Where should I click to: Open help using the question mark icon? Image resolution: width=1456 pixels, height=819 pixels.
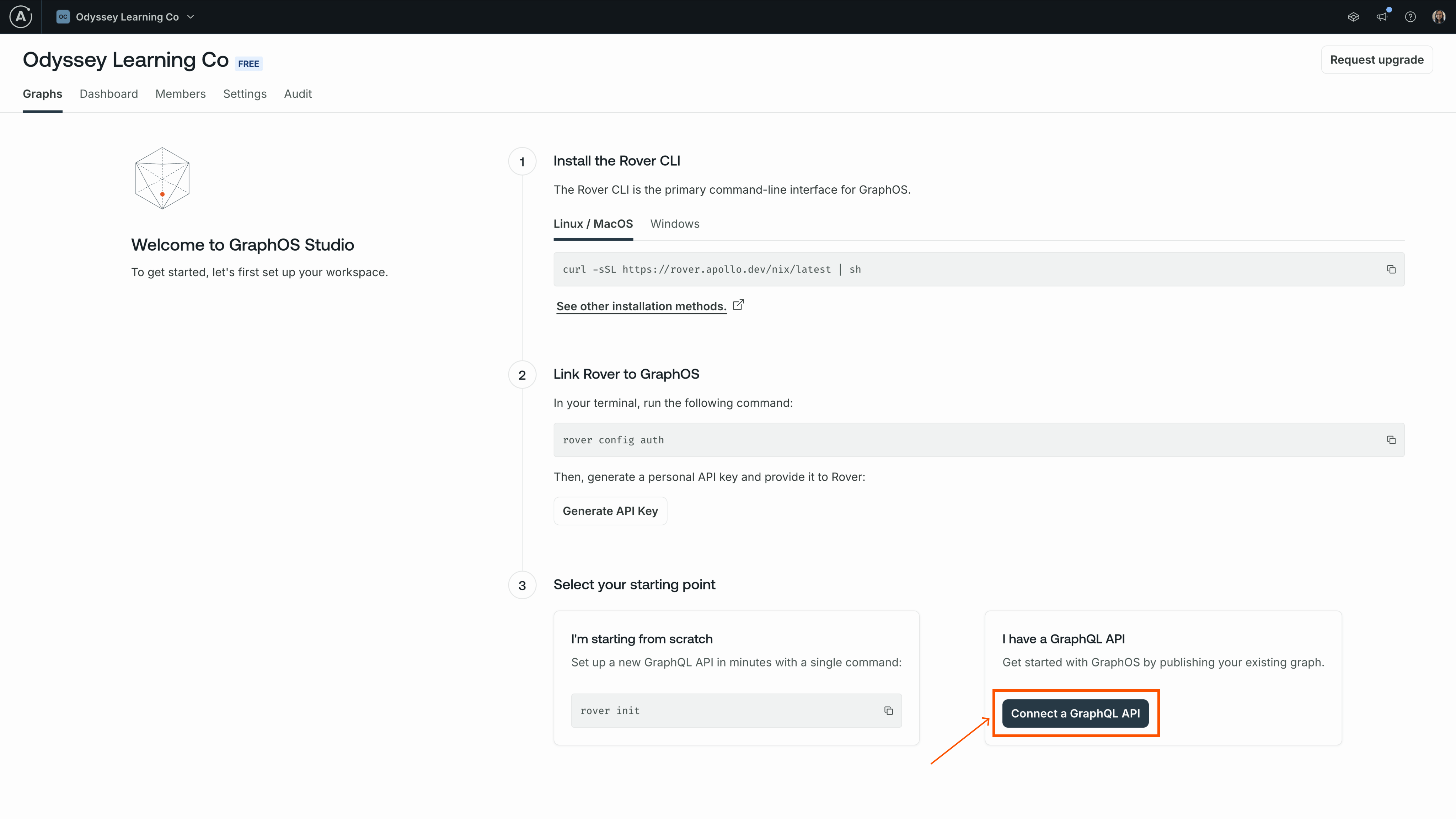1411,17
